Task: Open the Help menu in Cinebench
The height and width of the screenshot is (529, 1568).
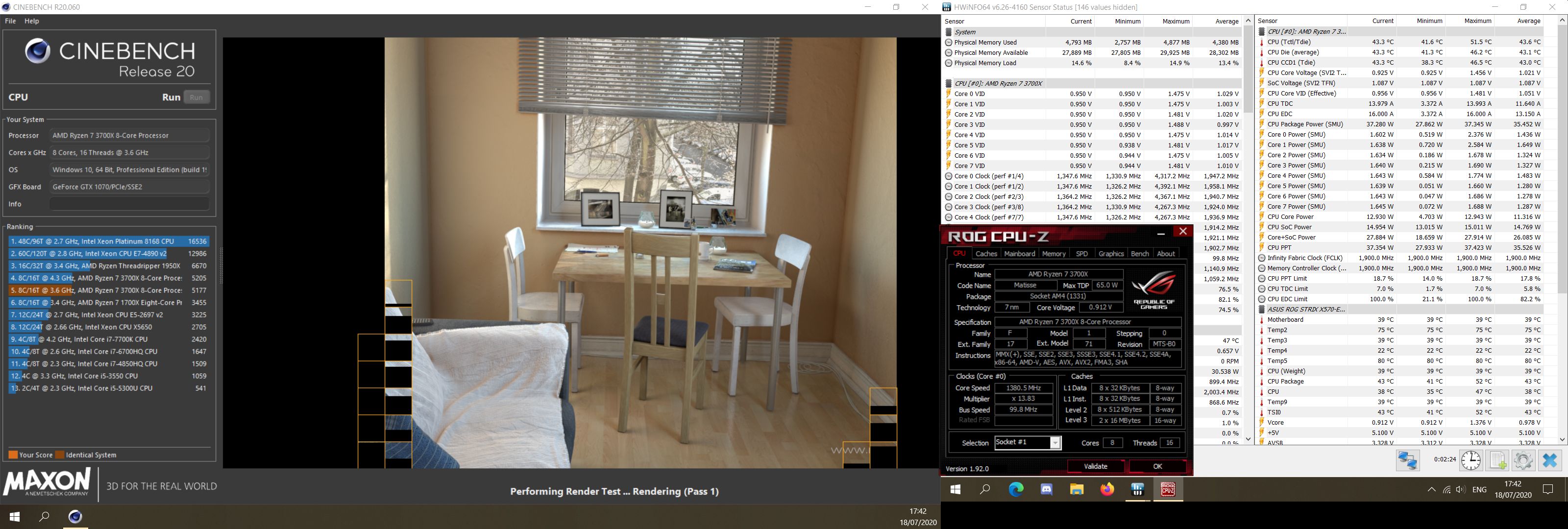Action: [x=32, y=21]
